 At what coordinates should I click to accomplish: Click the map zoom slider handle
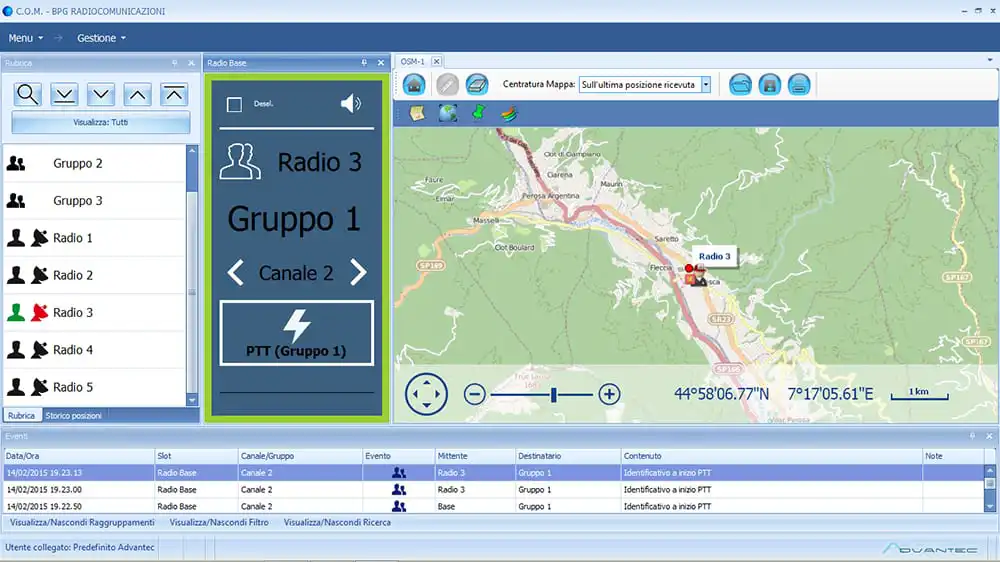click(x=553, y=394)
